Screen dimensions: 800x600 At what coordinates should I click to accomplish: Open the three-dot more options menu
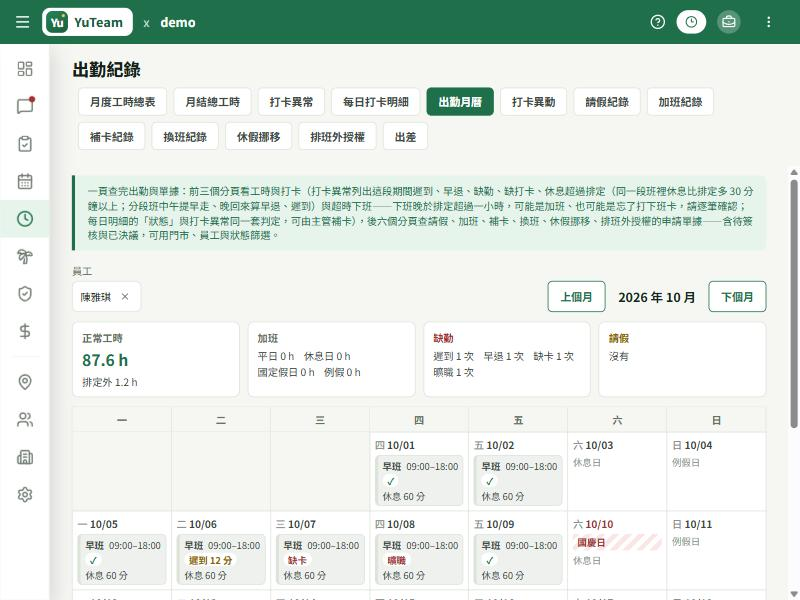pyautogui.click(x=768, y=22)
